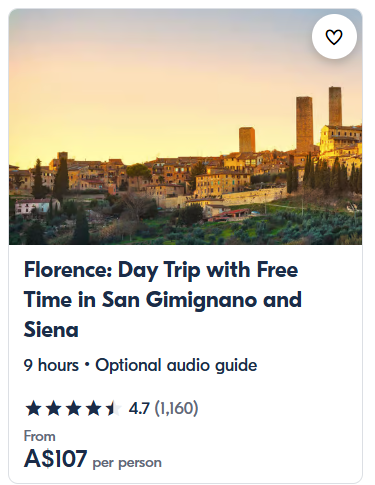Click the tall stone towers in photo
This screenshot has width=375, height=485.
(319, 118)
